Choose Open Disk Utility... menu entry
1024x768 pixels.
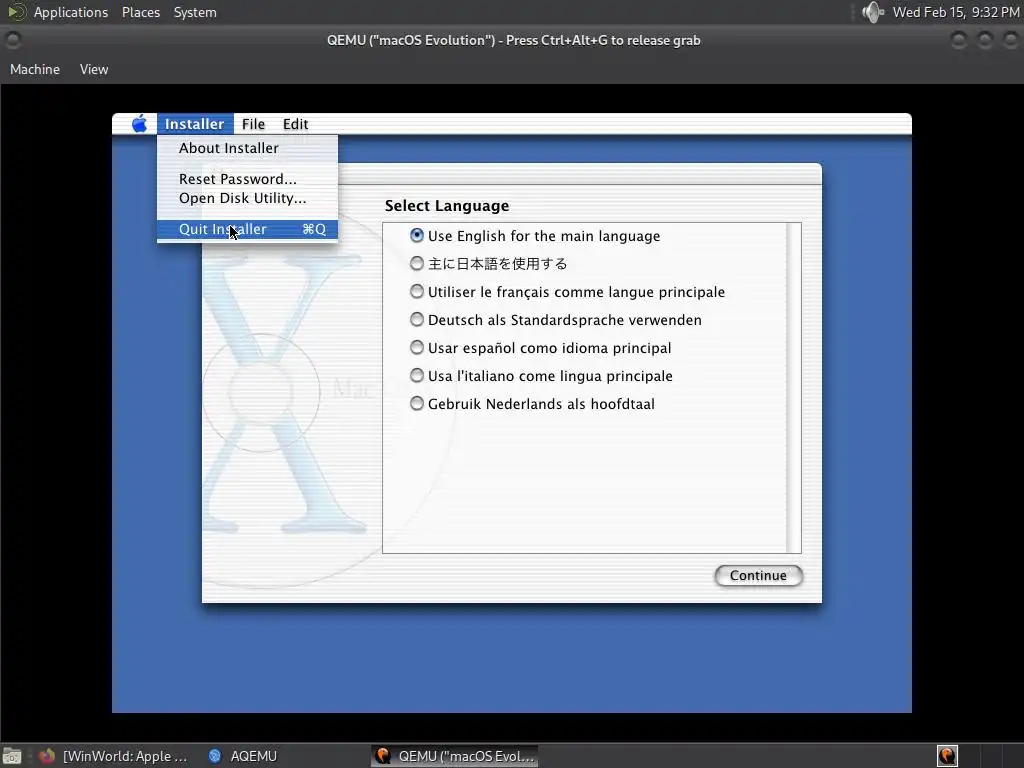(248, 198)
